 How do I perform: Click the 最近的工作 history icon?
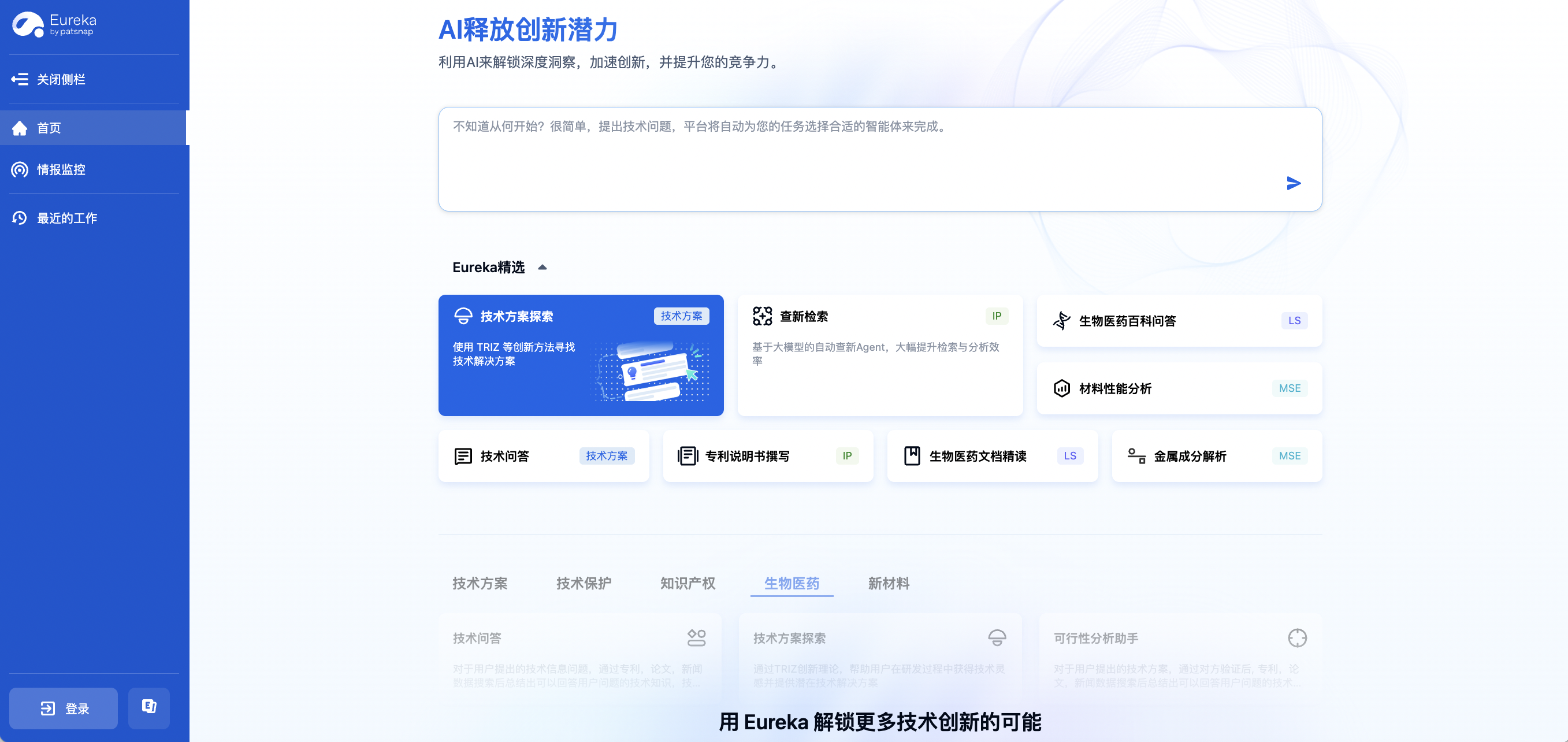click(20, 217)
